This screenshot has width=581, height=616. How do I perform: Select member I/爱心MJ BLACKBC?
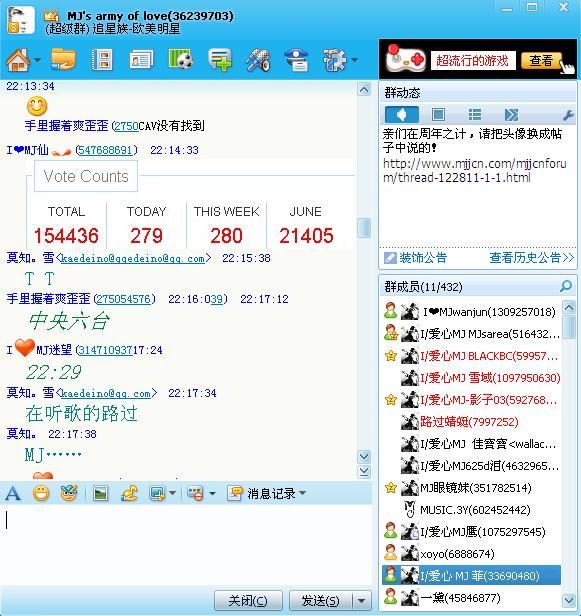[471, 356]
